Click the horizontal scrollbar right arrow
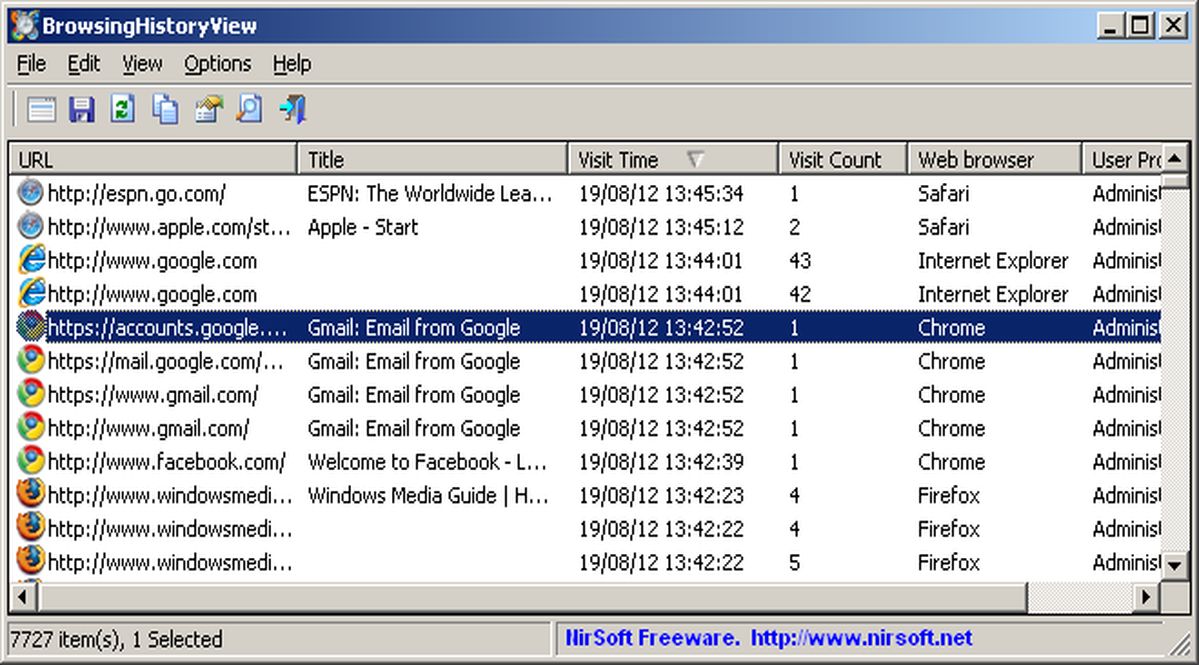 click(x=1145, y=597)
